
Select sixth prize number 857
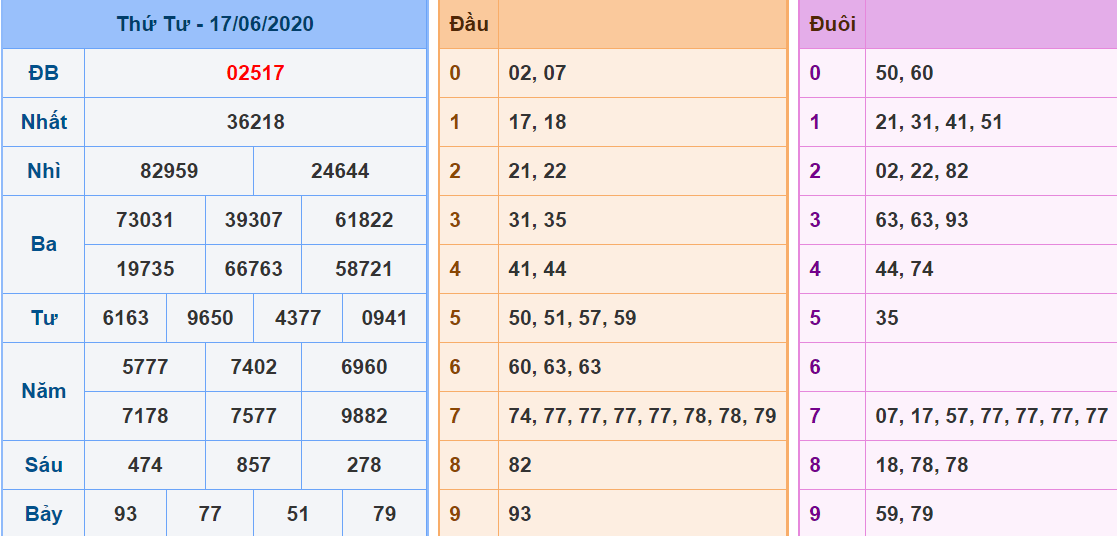(x=253, y=465)
